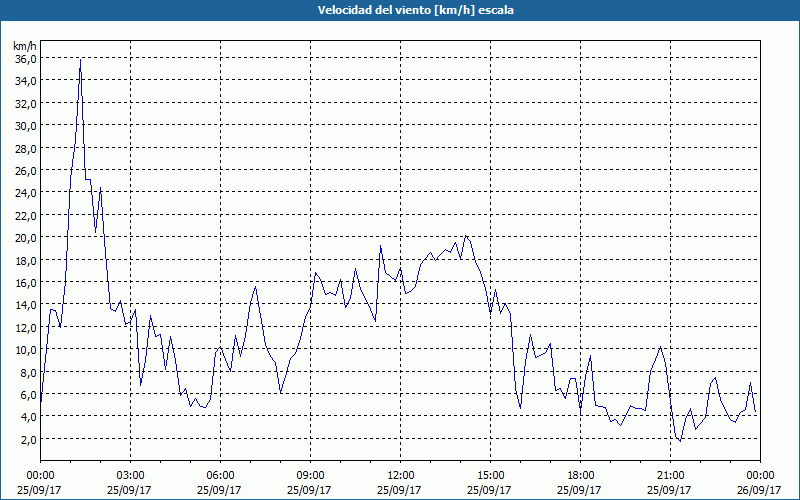The image size is (800, 500).
Task: Click the 2,0 y-axis value
Action: click(29, 439)
